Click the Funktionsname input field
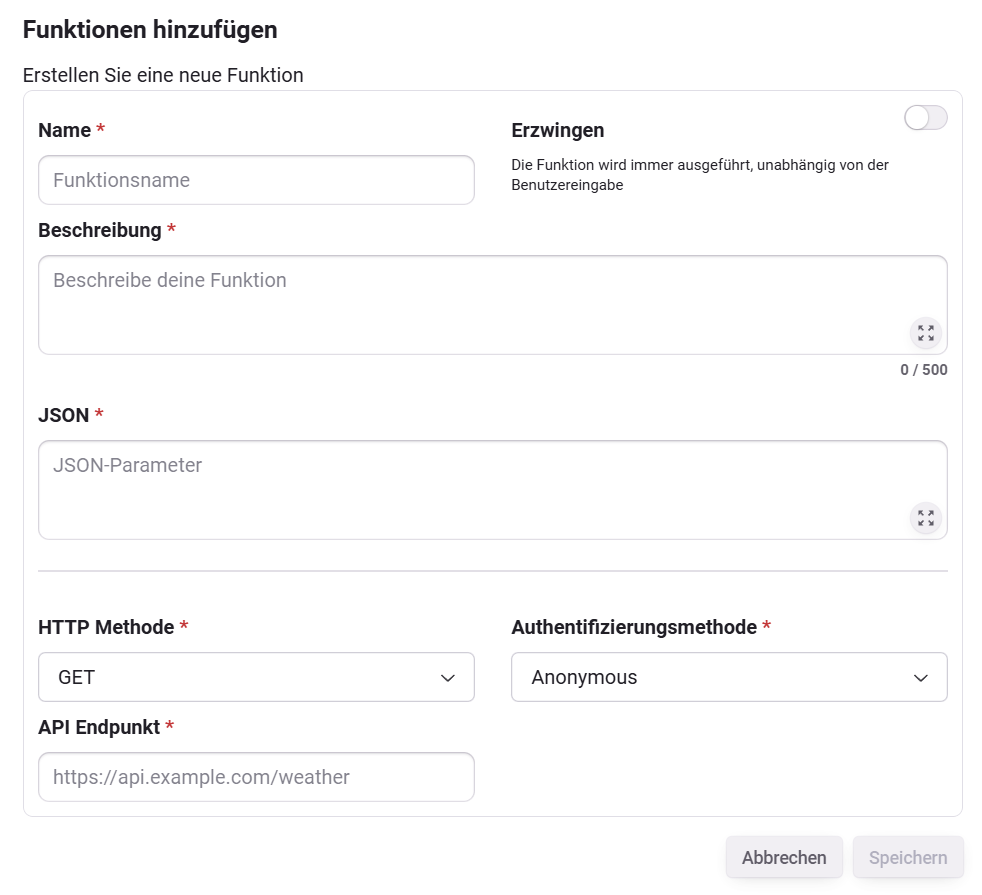The height and width of the screenshot is (895, 982). pos(256,179)
